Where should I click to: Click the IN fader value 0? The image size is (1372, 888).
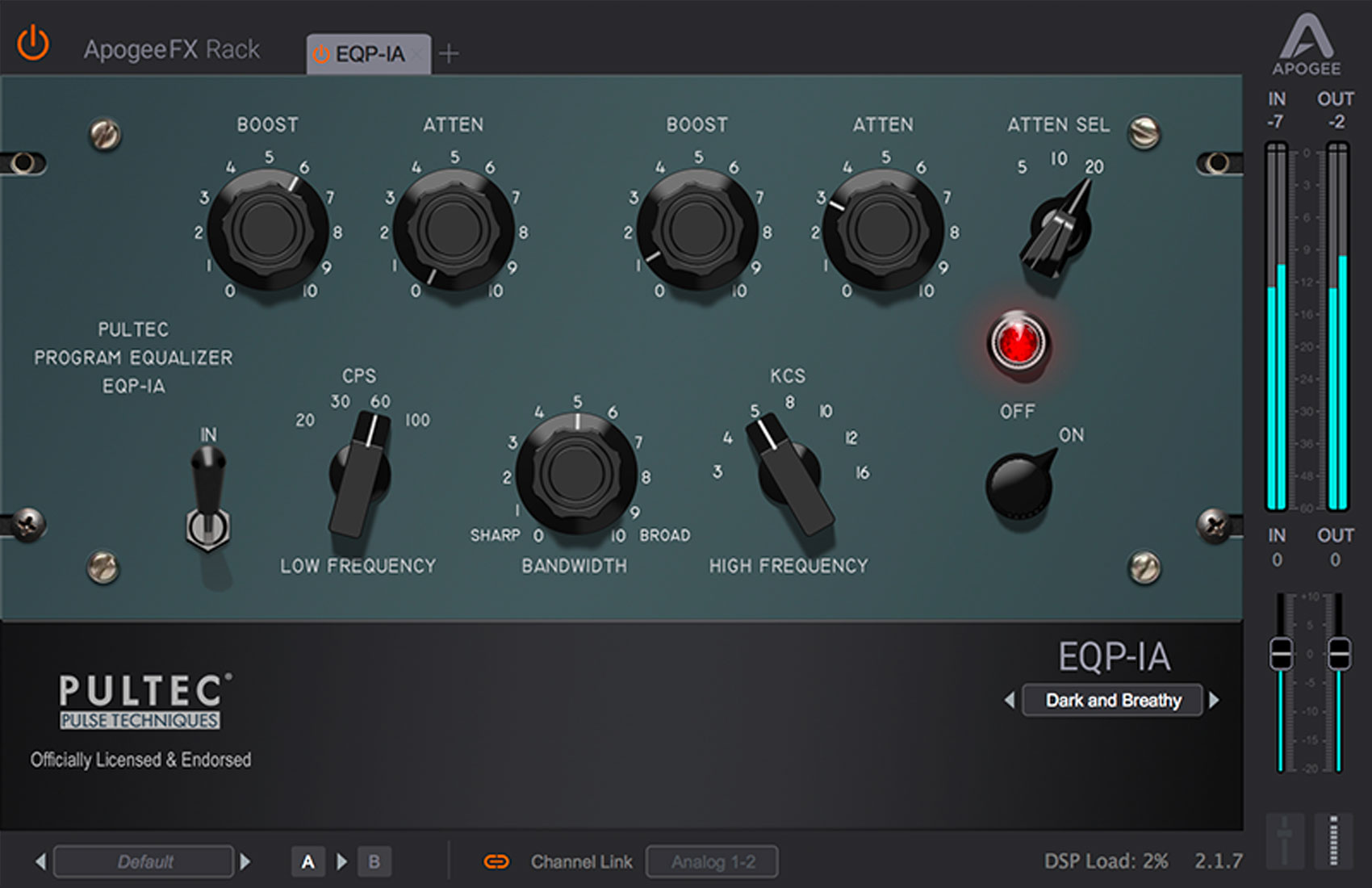click(1277, 559)
